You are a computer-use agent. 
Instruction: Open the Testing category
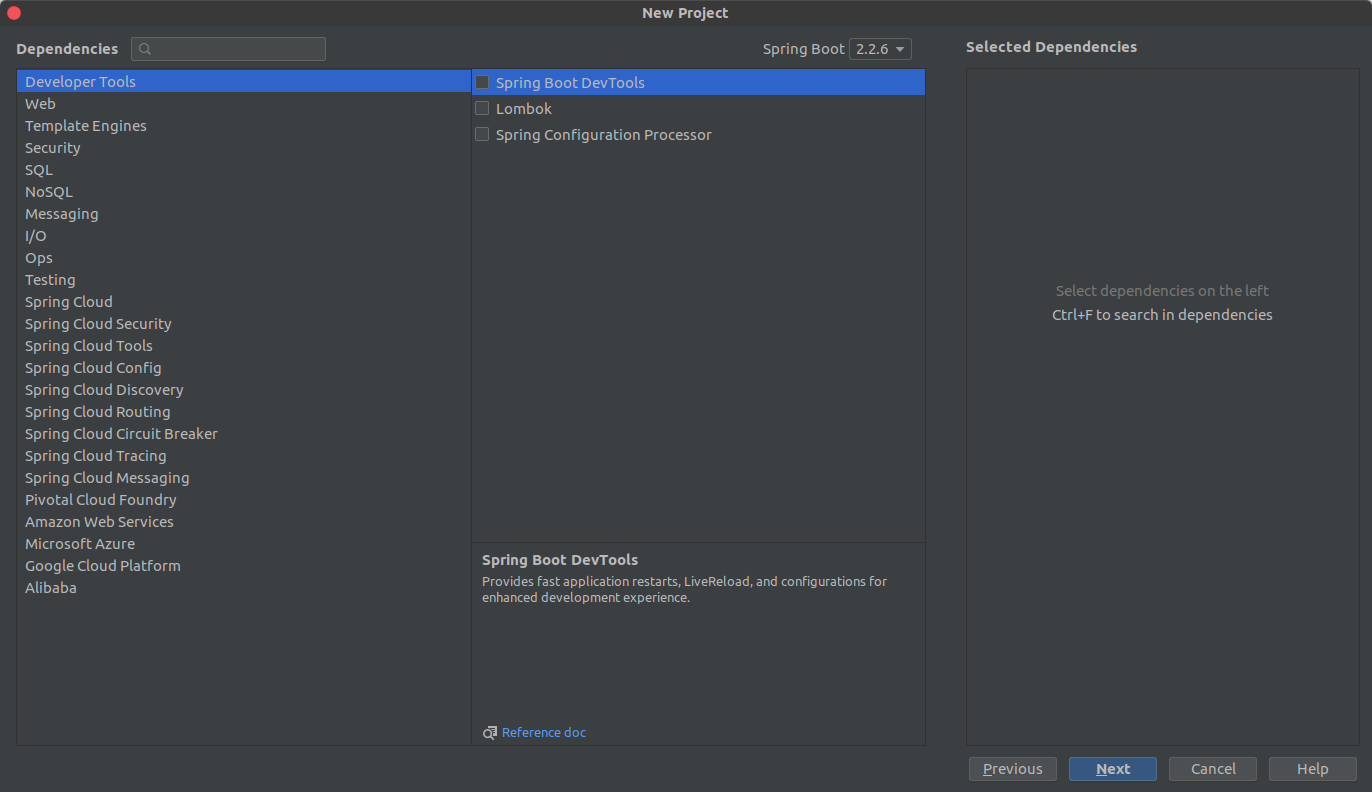(x=244, y=280)
